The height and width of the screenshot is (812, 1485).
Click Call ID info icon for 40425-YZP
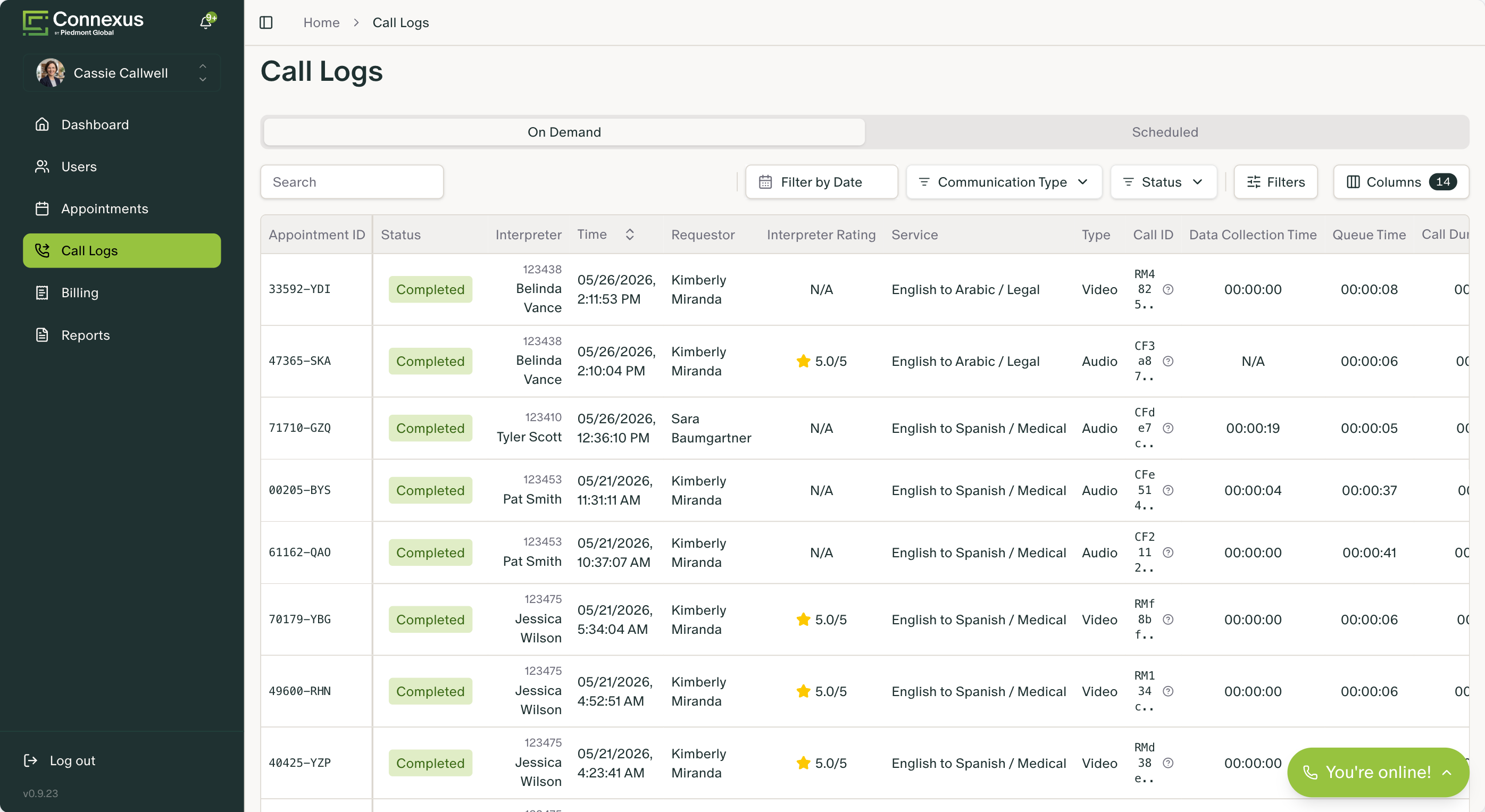pos(1168,763)
